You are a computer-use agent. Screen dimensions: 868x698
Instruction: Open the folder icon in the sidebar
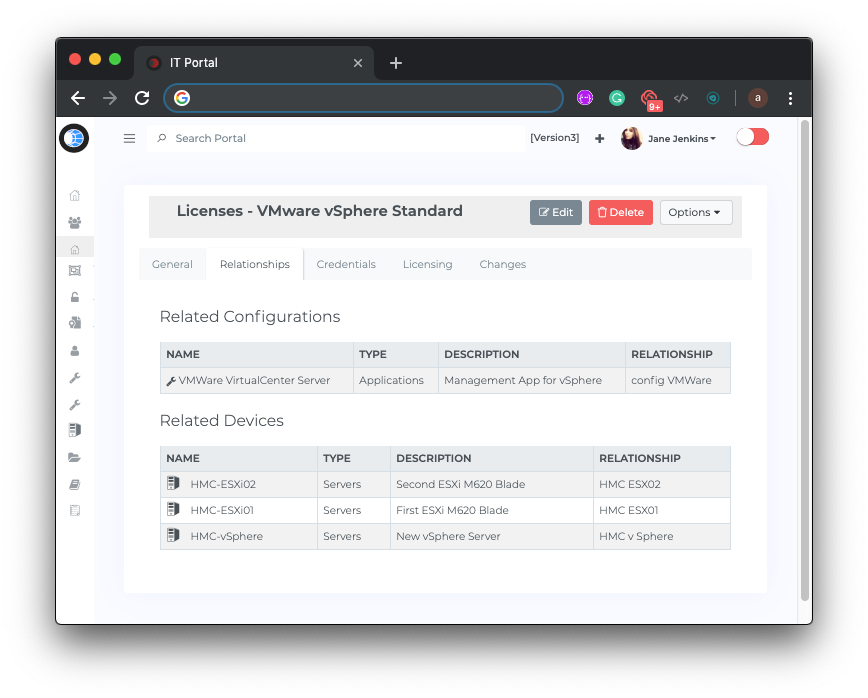coord(74,457)
